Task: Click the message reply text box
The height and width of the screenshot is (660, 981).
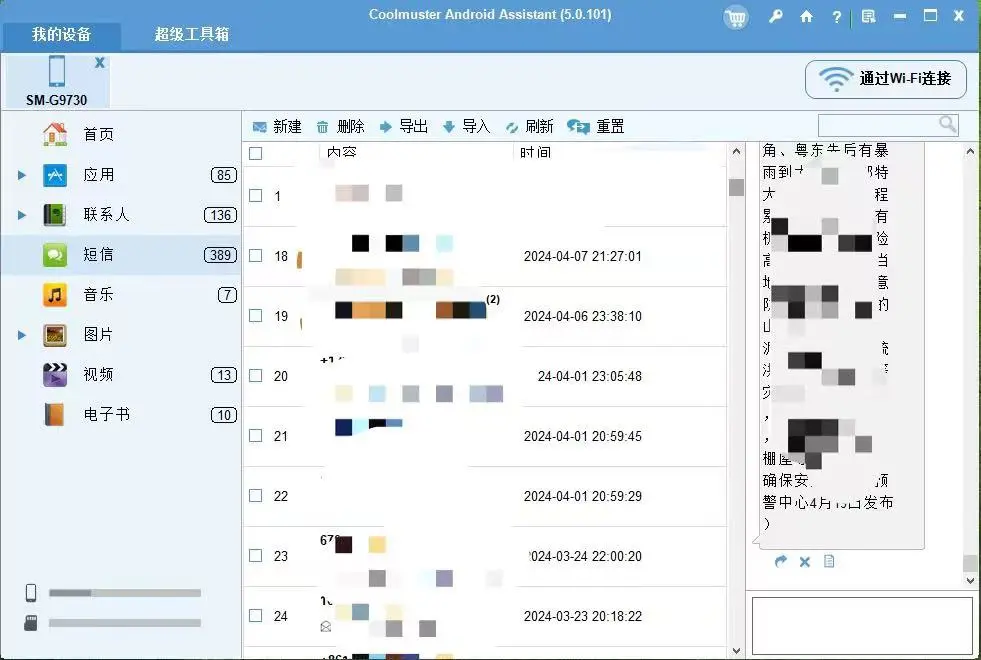Action: (x=862, y=626)
